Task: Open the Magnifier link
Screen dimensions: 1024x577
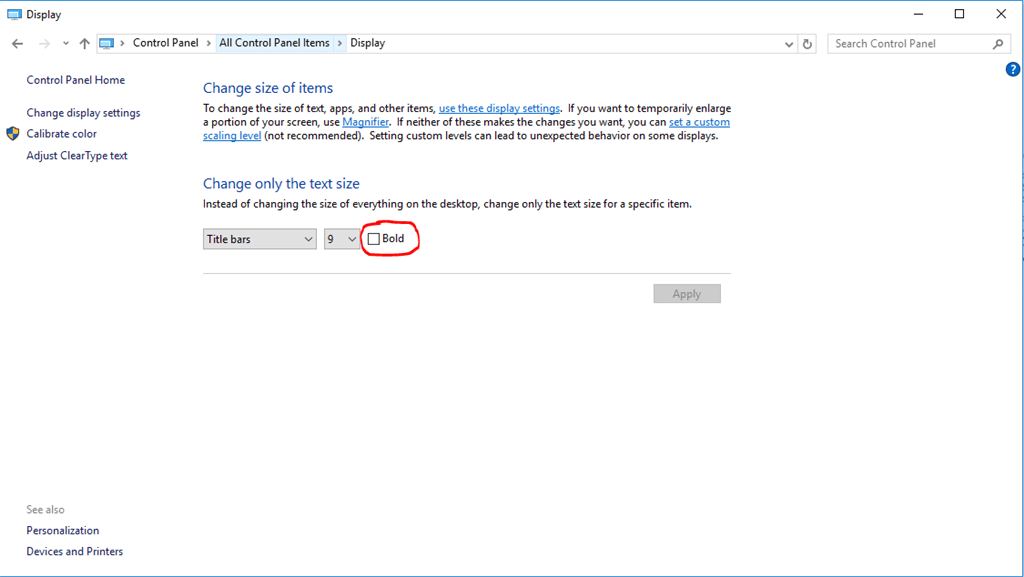Action: pyautogui.click(x=365, y=122)
